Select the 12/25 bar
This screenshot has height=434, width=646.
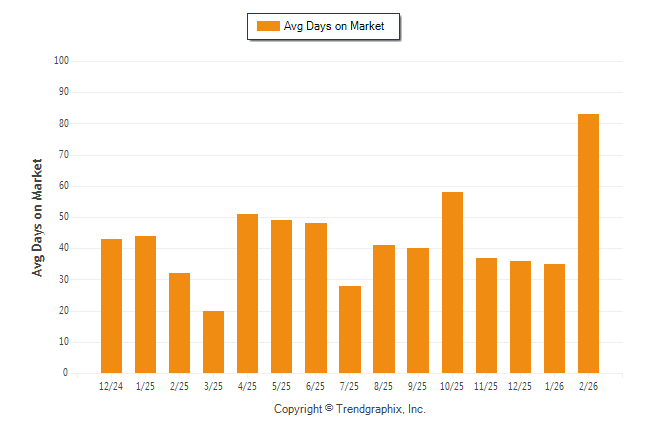coord(520,316)
